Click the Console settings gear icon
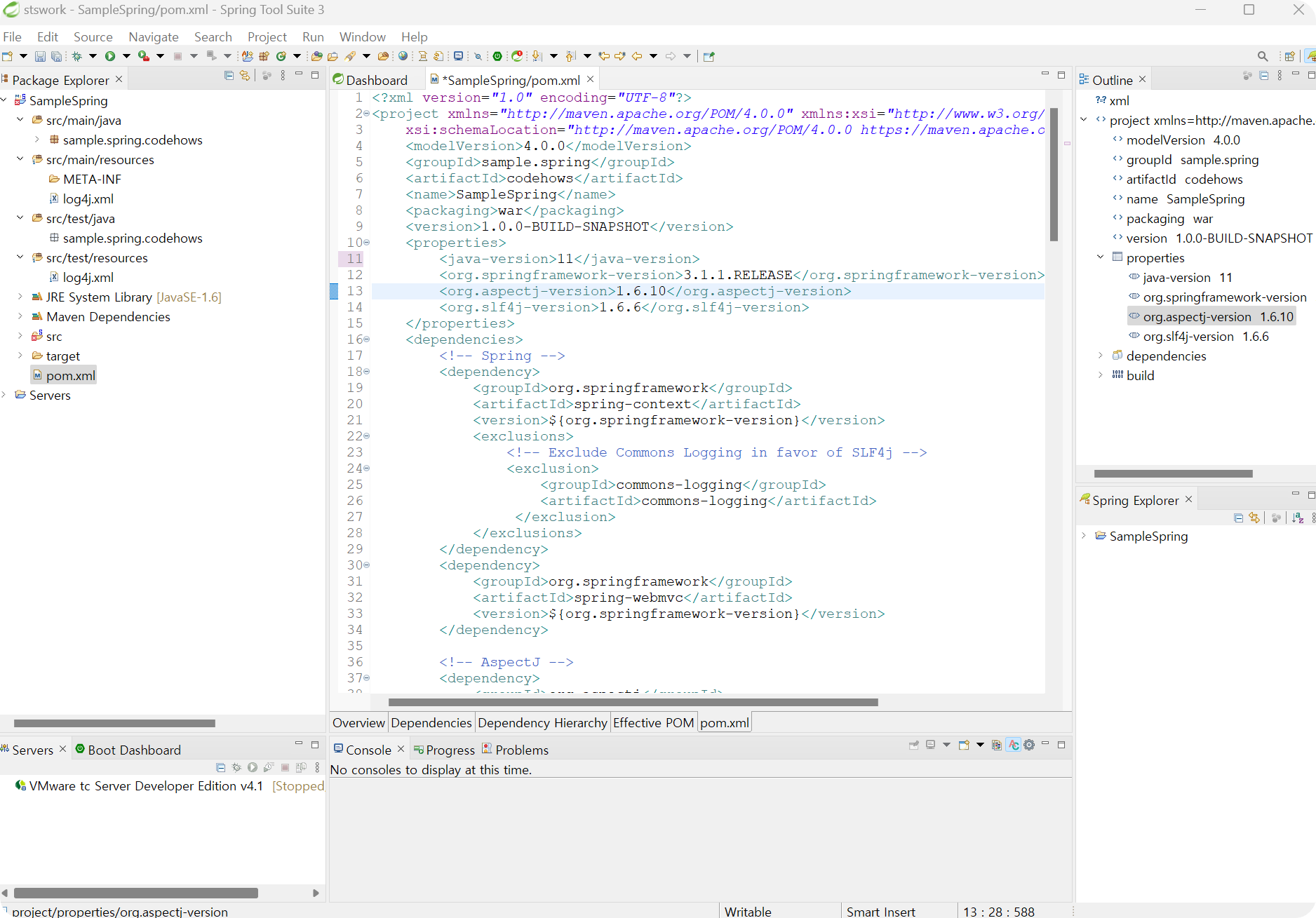Screen dimensions: 1316x918 point(1029,745)
